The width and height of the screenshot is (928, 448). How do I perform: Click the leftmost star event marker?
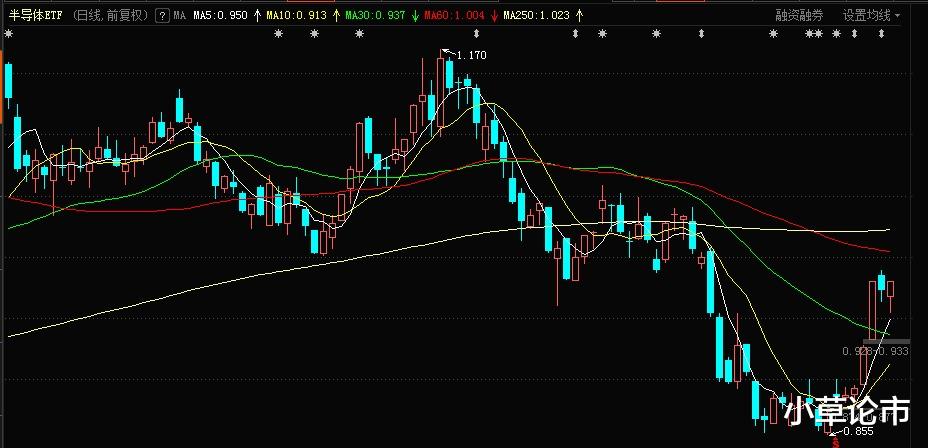point(8,34)
